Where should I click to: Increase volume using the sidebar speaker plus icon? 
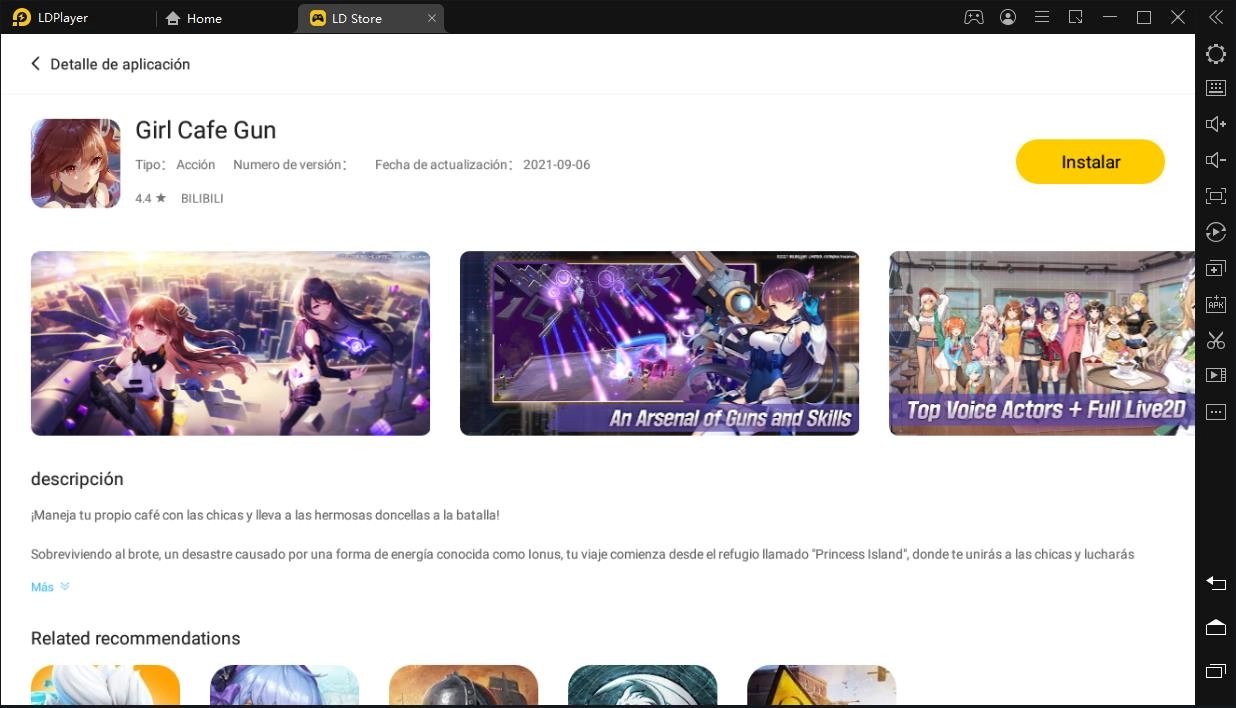coord(1215,124)
